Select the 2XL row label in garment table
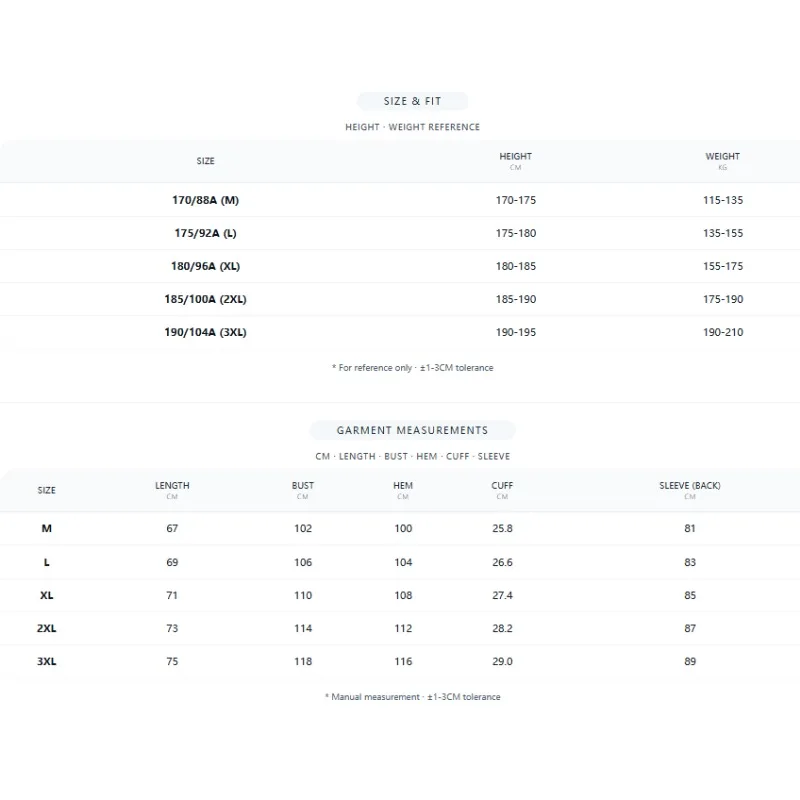The width and height of the screenshot is (800, 800). pos(46,629)
